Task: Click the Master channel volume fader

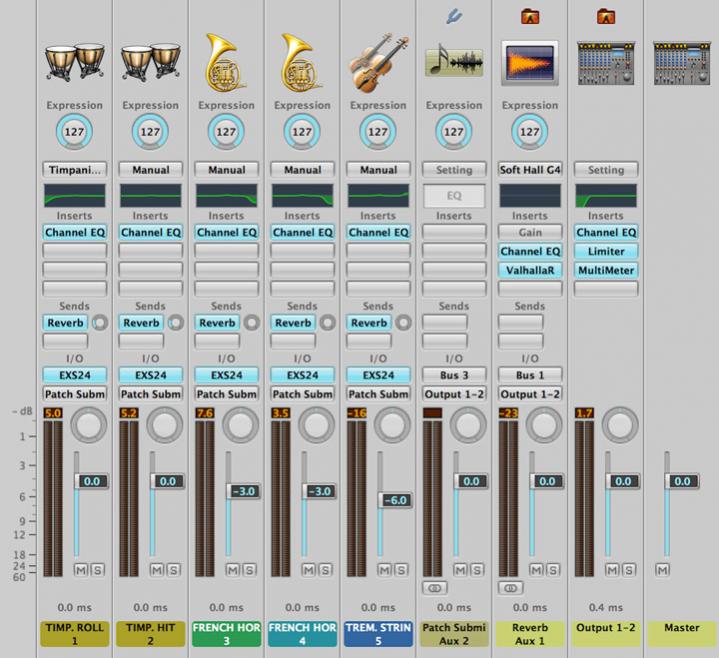Action: pos(682,481)
